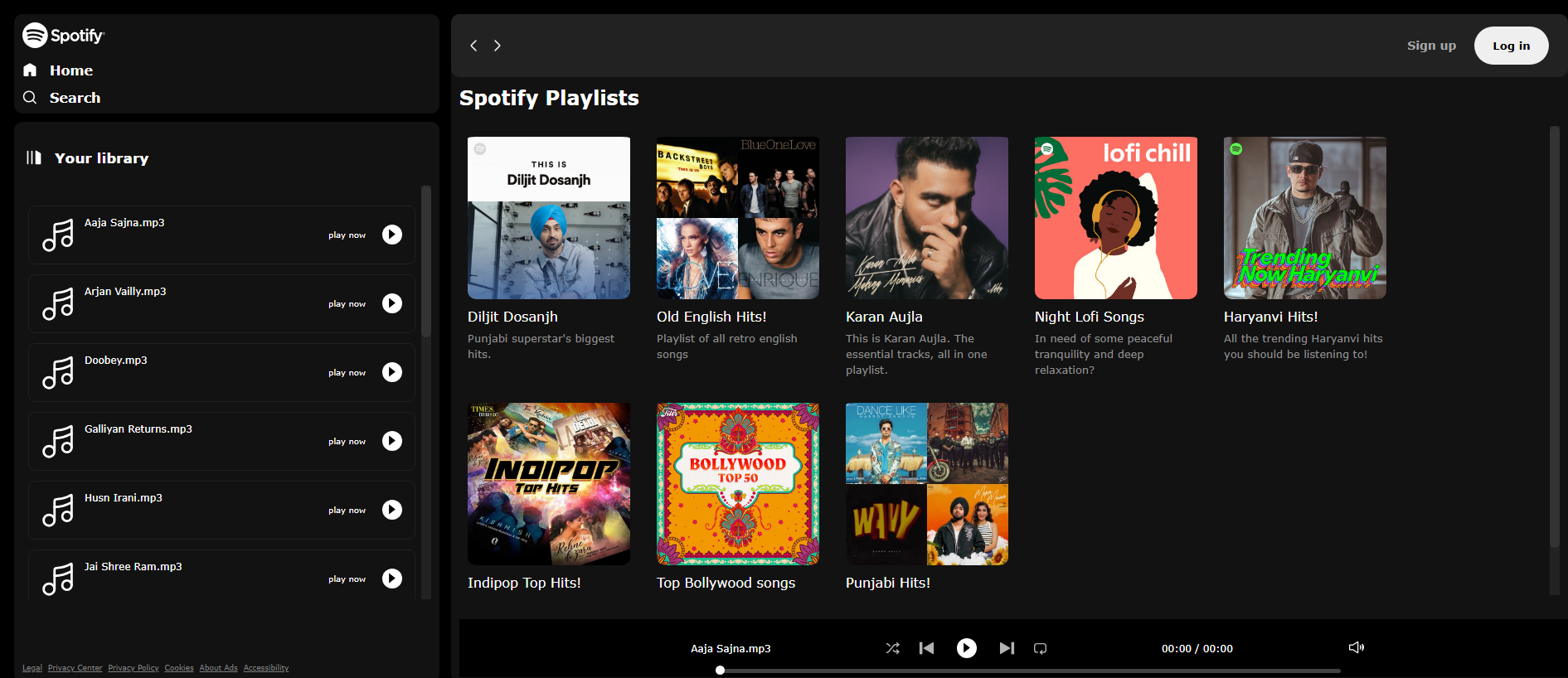Open the Accessibility footer link

point(266,668)
